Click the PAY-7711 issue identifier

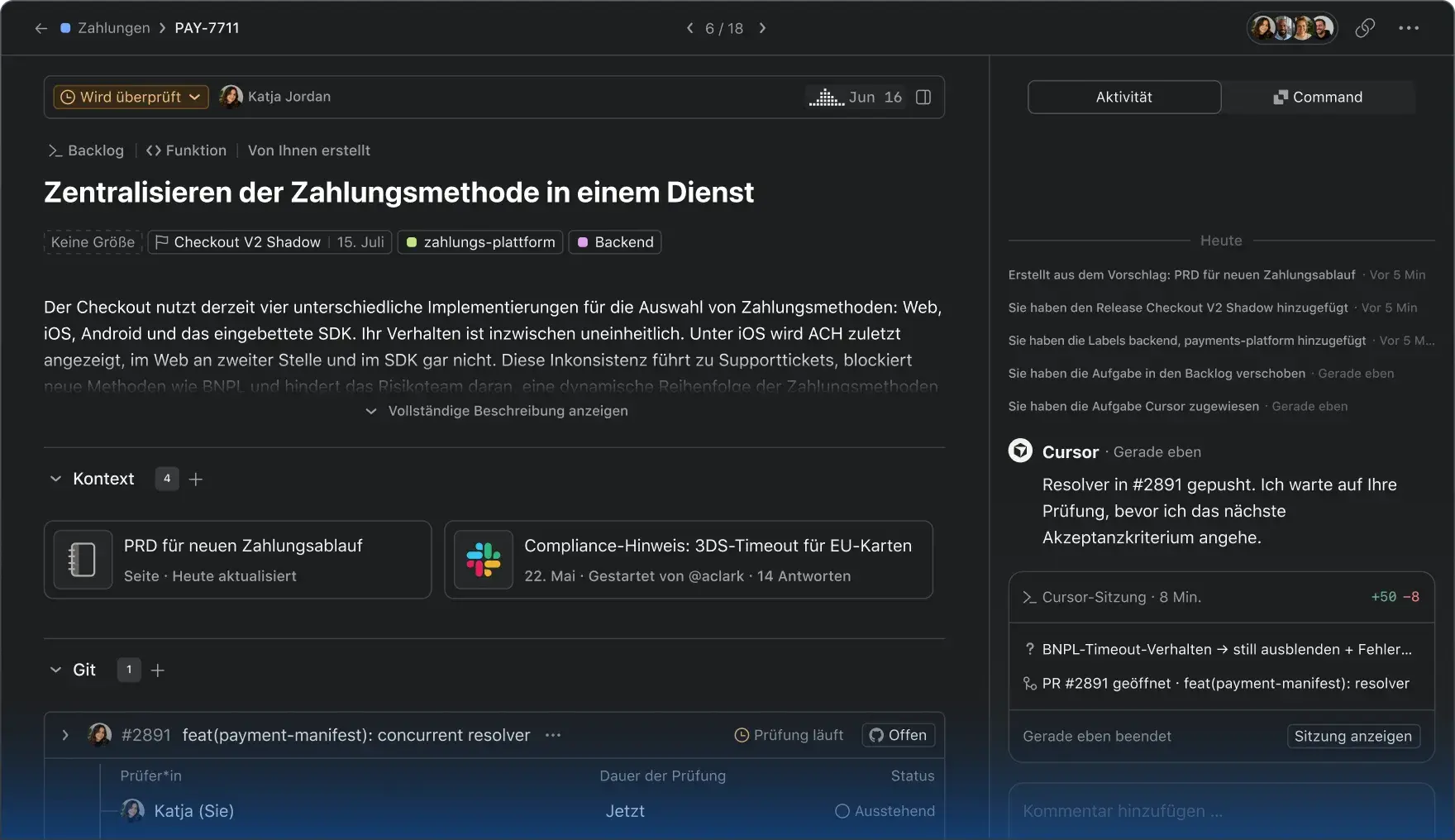pyautogui.click(x=207, y=28)
